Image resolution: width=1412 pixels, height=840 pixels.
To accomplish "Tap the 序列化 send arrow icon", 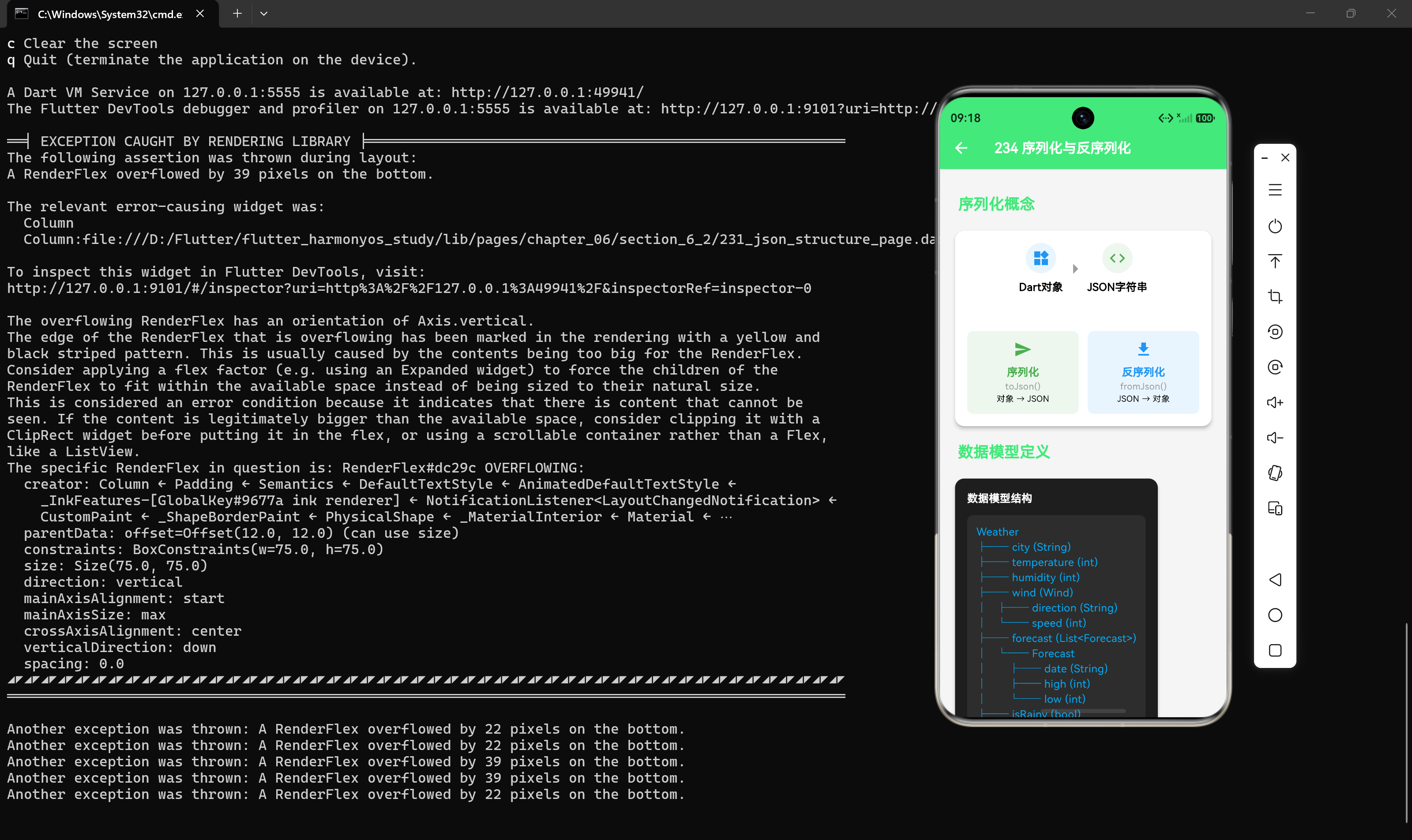I will [1022, 349].
